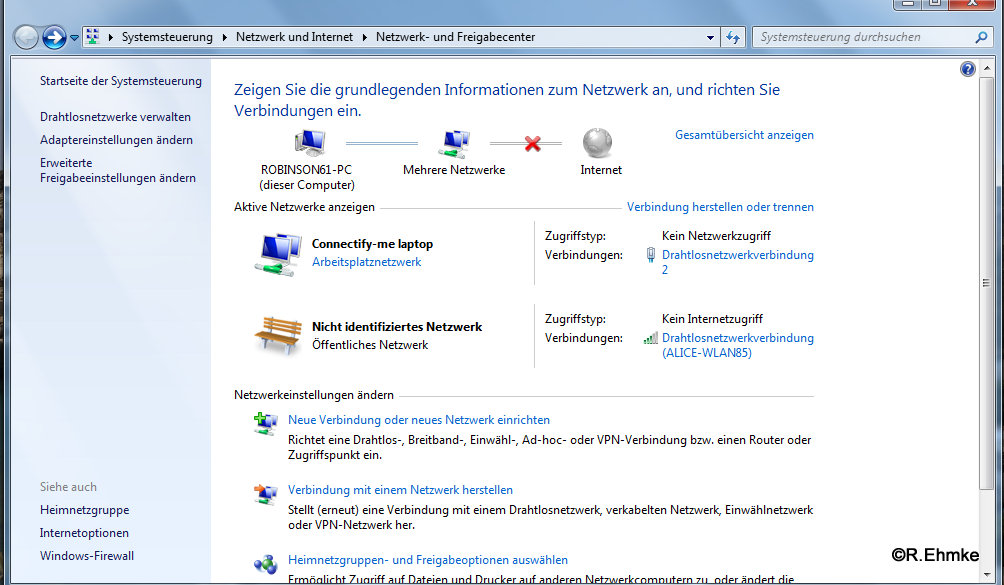Open Gesamtübersicht anzeigen link
The image size is (1004, 585).
(744, 135)
